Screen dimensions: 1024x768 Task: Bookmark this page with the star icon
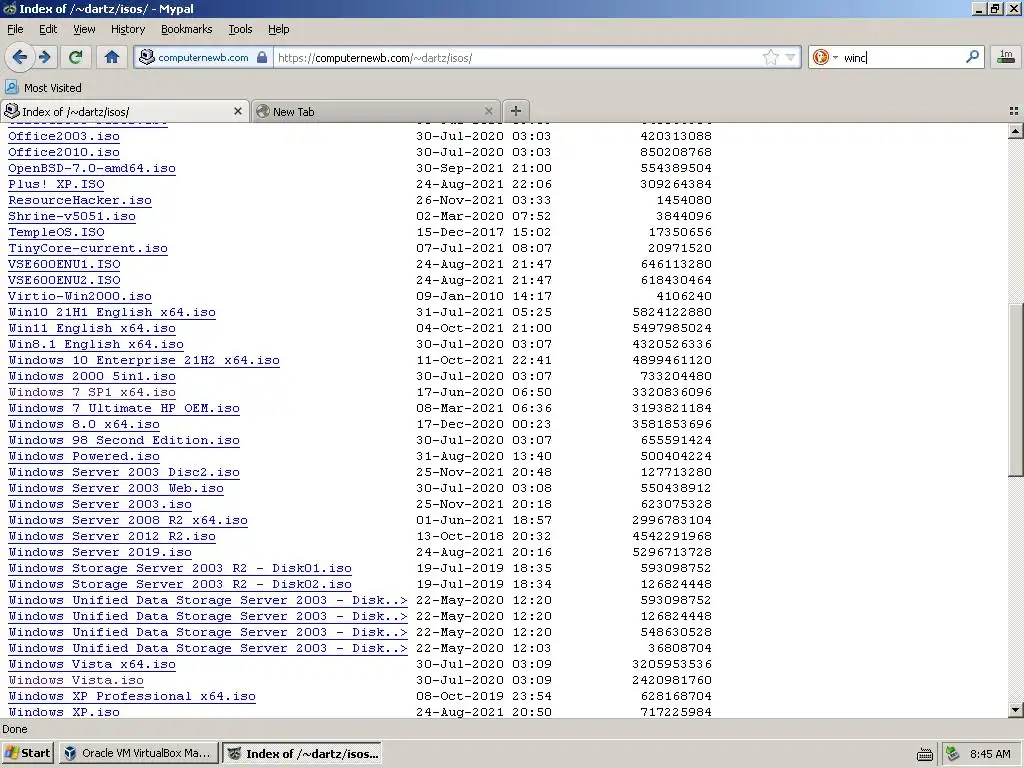771,57
